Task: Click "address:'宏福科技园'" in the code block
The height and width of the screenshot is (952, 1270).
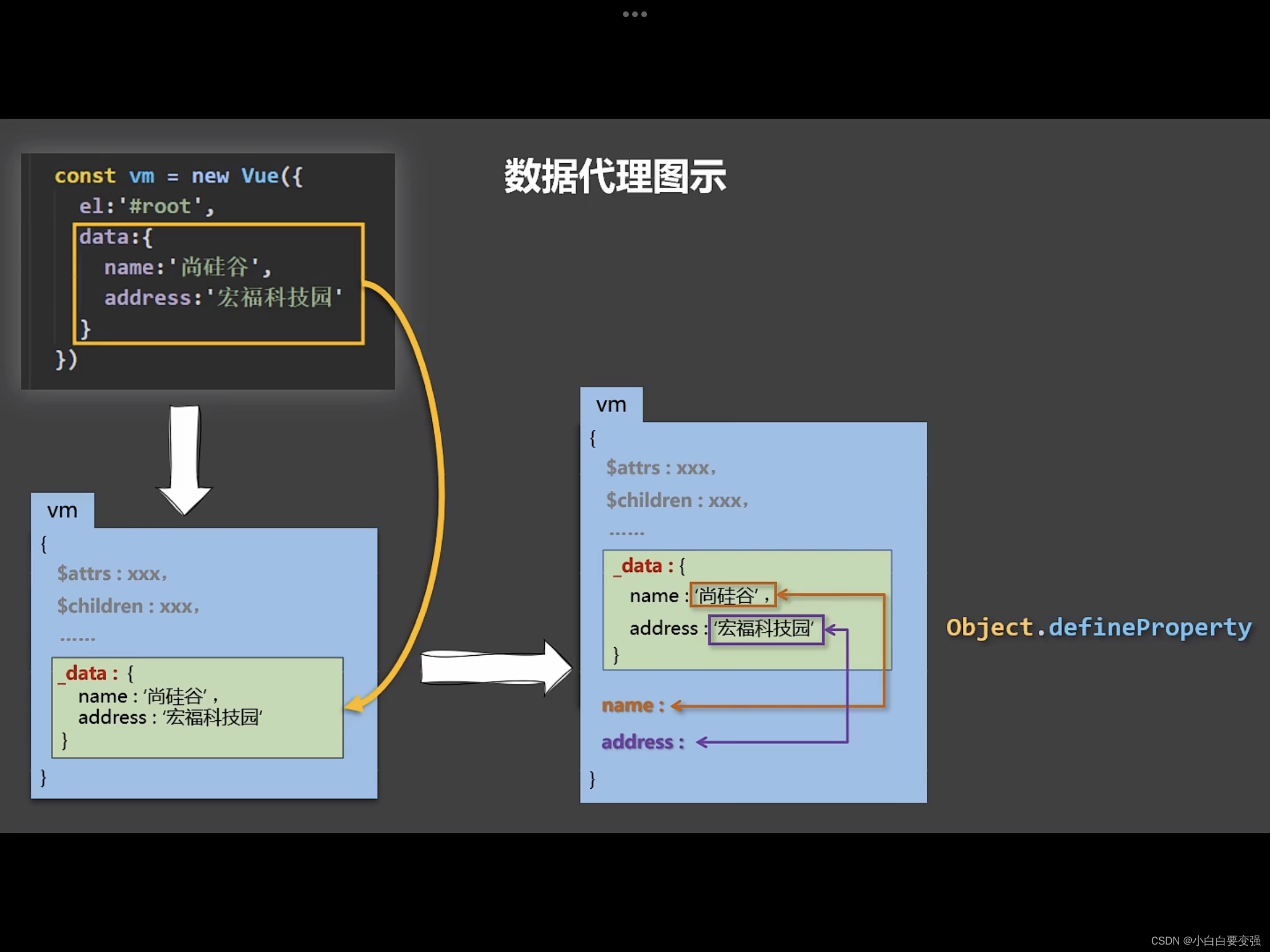Action: pos(223,297)
